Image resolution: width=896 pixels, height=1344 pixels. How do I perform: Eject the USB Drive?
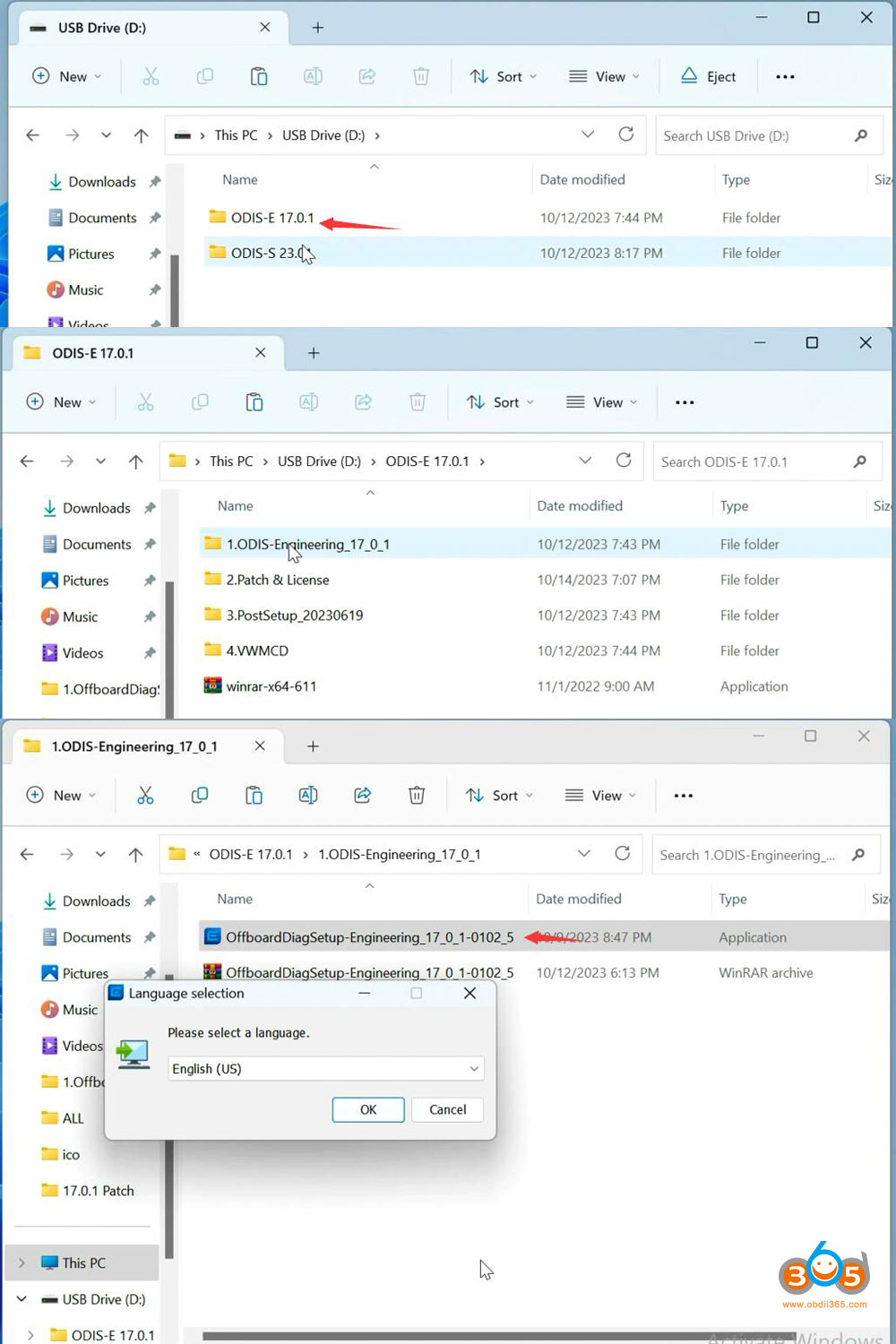pyautogui.click(x=708, y=76)
